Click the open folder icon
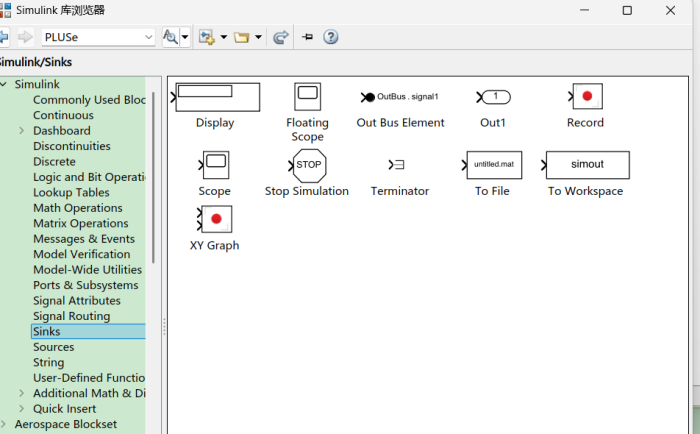This screenshot has height=434, width=700. 242,37
